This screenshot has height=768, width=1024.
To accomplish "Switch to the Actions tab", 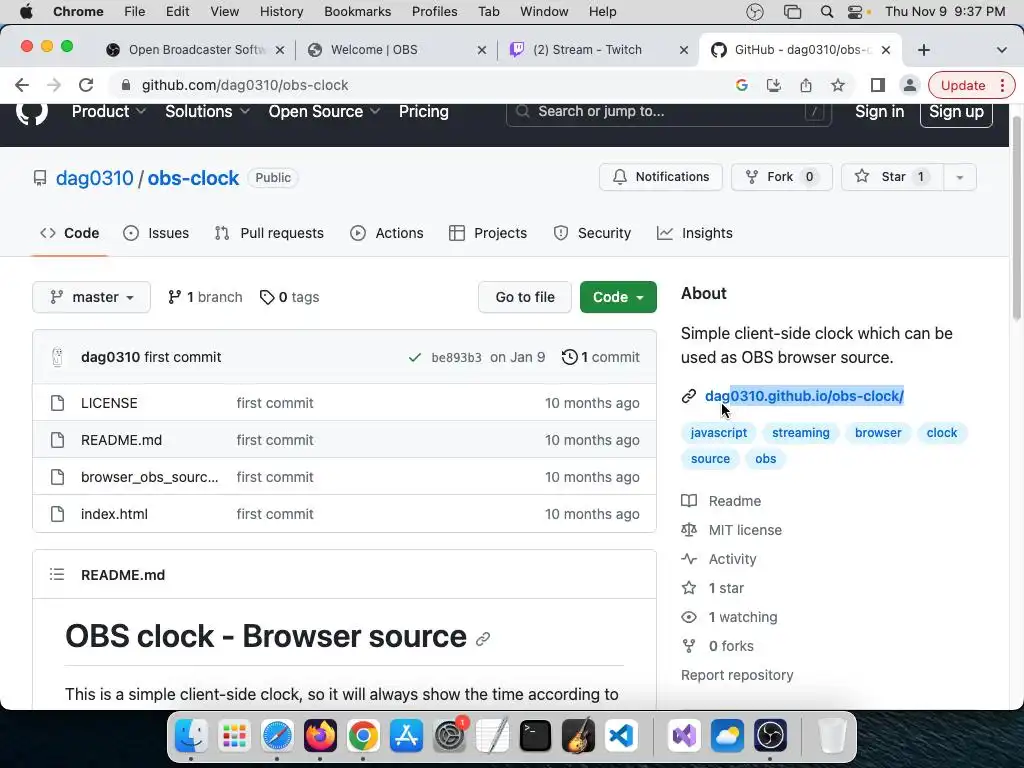I will (x=387, y=233).
